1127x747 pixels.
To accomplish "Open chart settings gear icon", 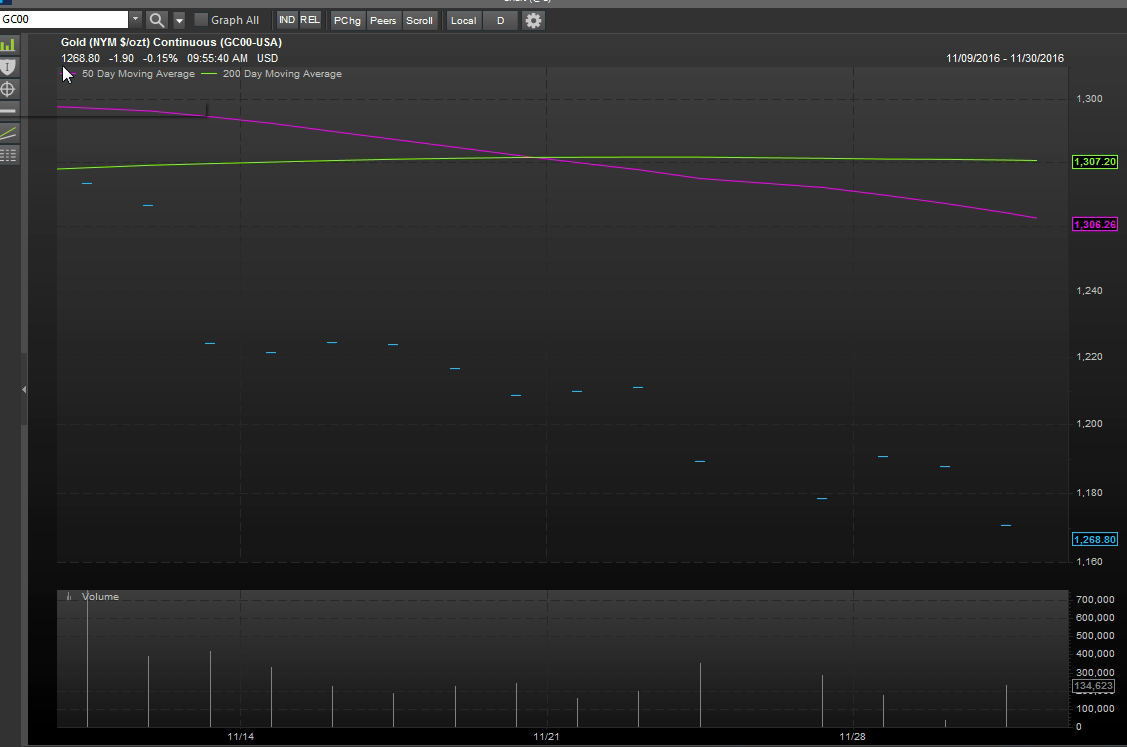I will click(533, 20).
